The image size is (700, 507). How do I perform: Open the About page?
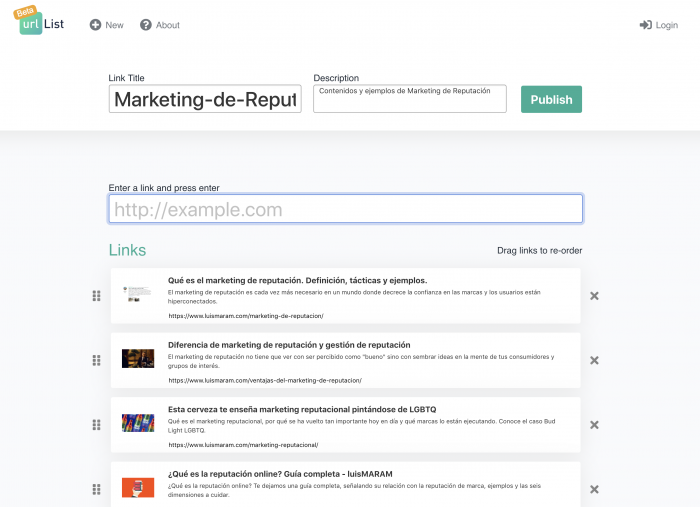pyautogui.click(x=160, y=25)
